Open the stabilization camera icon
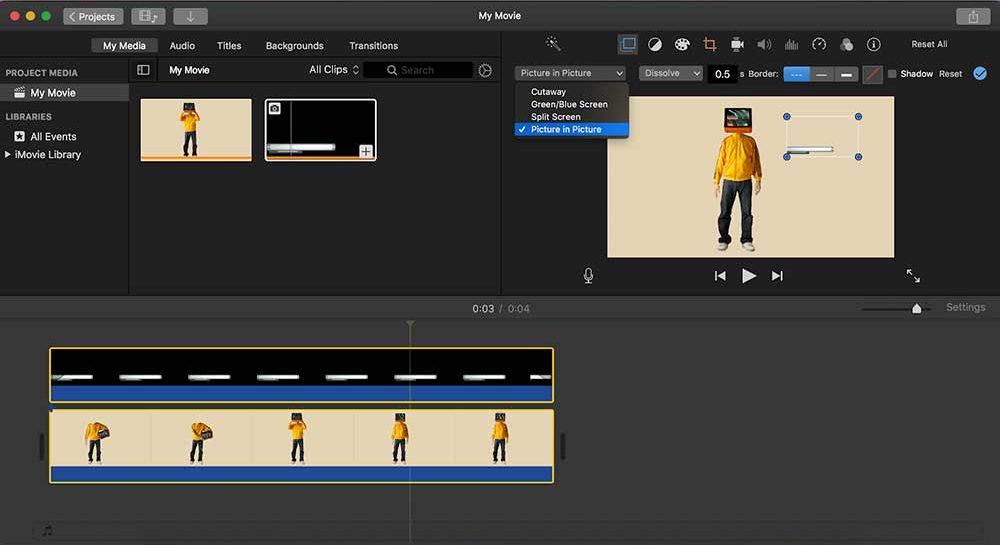Image resolution: width=1000 pixels, height=545 pixels. point(737,44)
